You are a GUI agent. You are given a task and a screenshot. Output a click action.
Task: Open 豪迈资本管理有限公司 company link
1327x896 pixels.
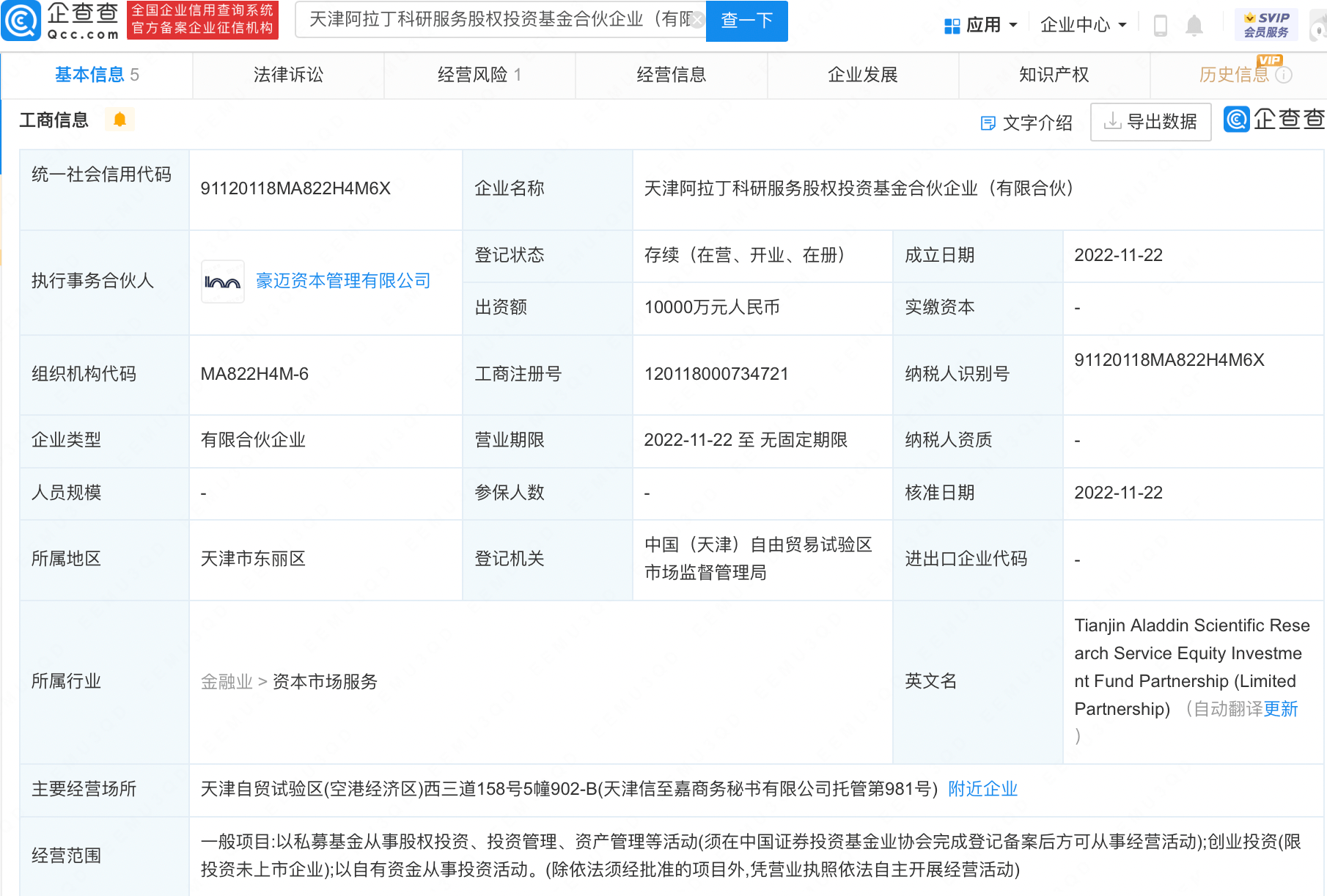pos(343,281)
